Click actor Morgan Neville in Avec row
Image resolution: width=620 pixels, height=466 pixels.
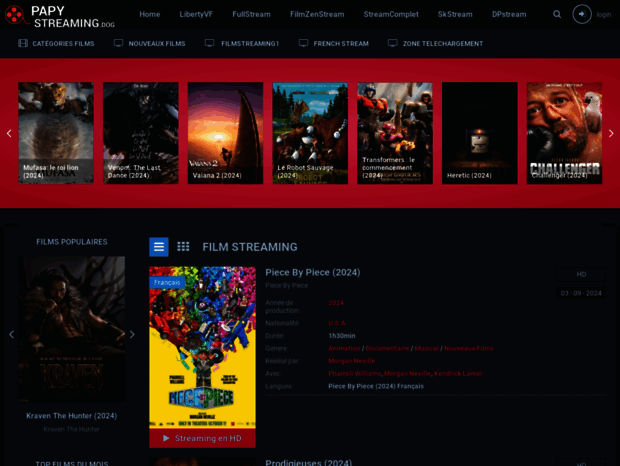[407, 374]
